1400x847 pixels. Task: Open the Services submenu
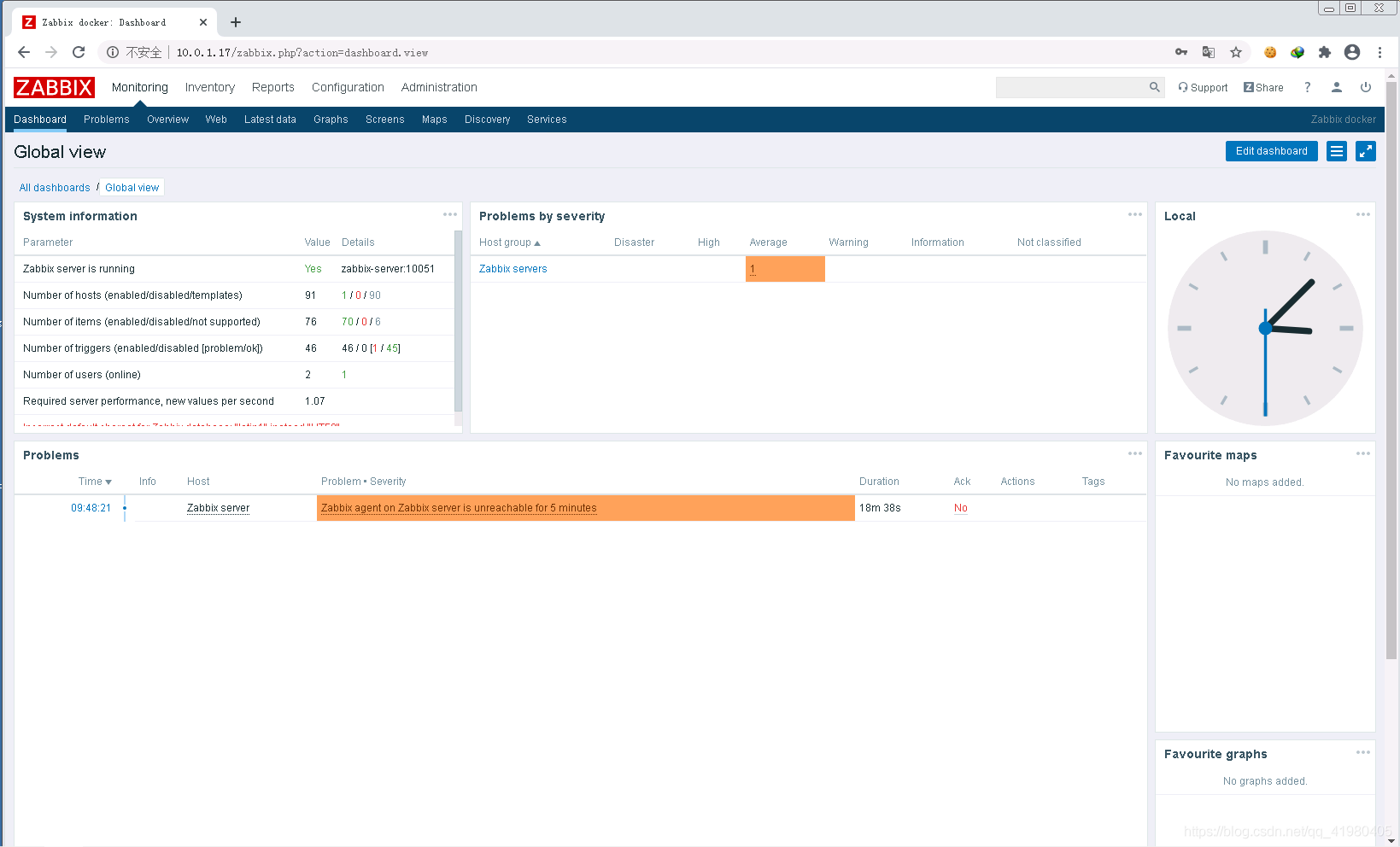pyautogui.click(x=547, y=120)
